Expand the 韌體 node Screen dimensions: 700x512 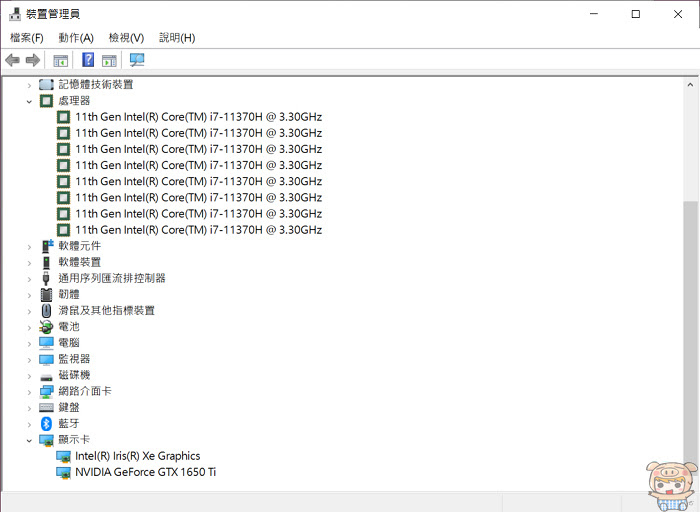point(29,295)
